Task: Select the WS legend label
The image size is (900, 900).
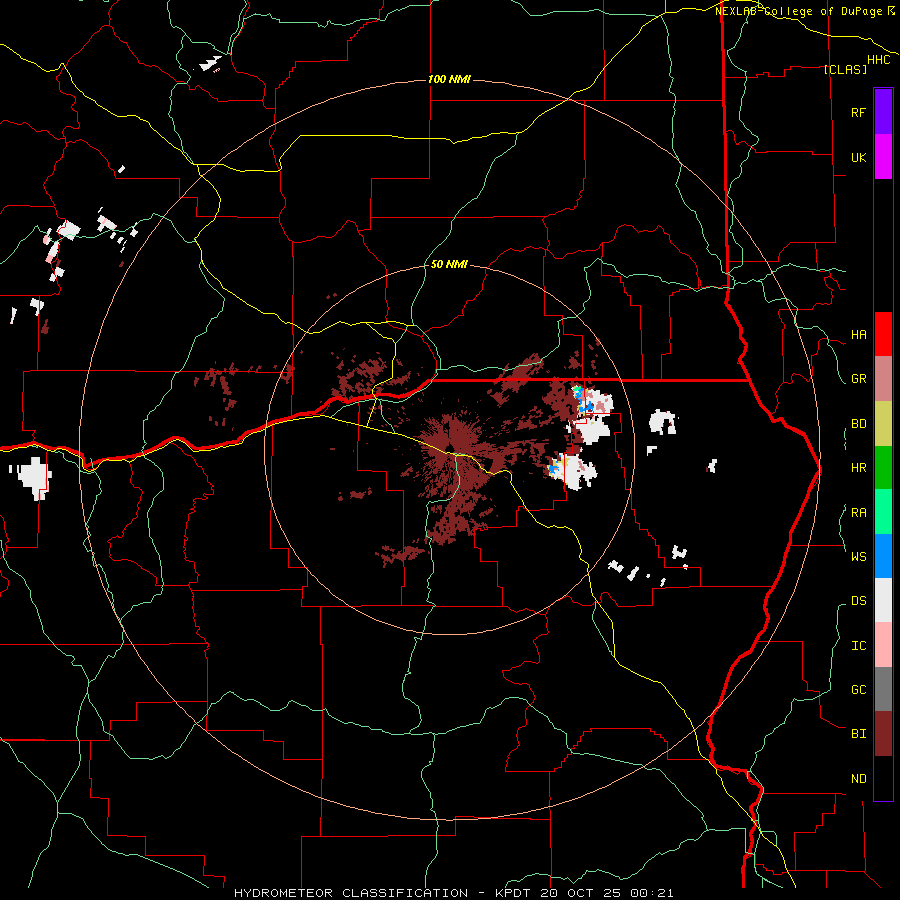Action: pyautogui.click(x=858, y=556)
